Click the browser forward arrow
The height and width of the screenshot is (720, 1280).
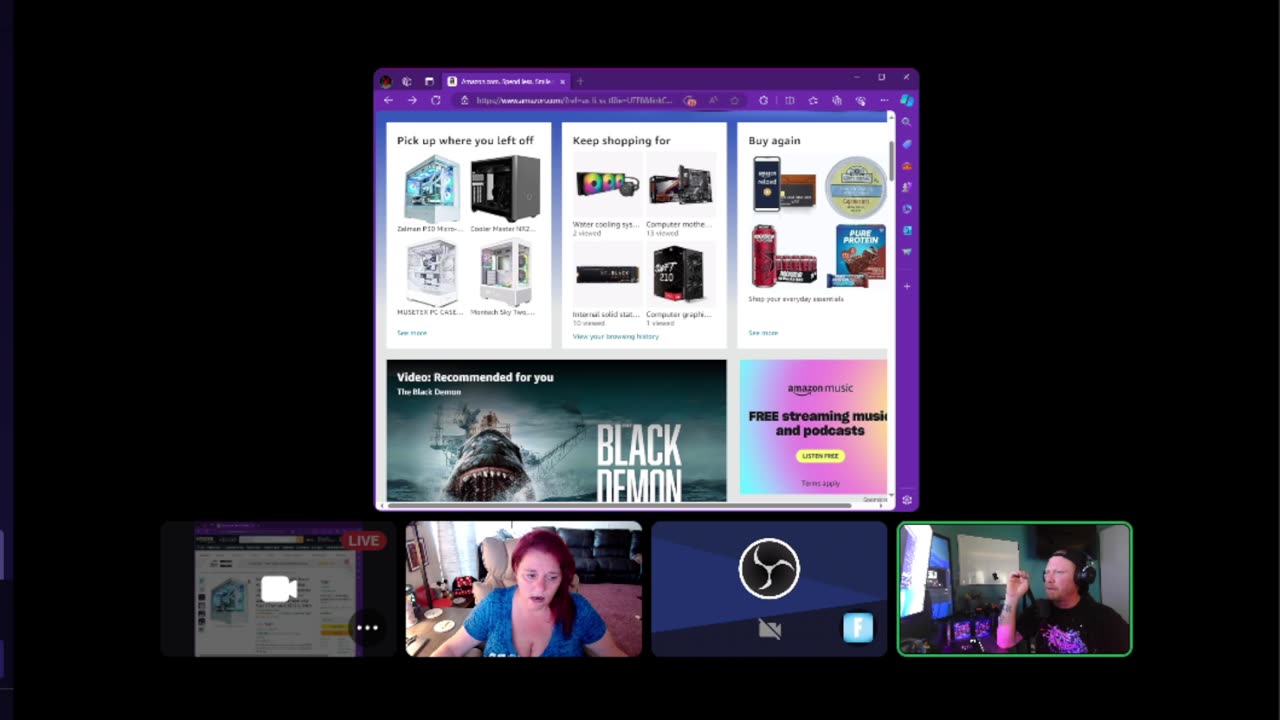[412, 100]
